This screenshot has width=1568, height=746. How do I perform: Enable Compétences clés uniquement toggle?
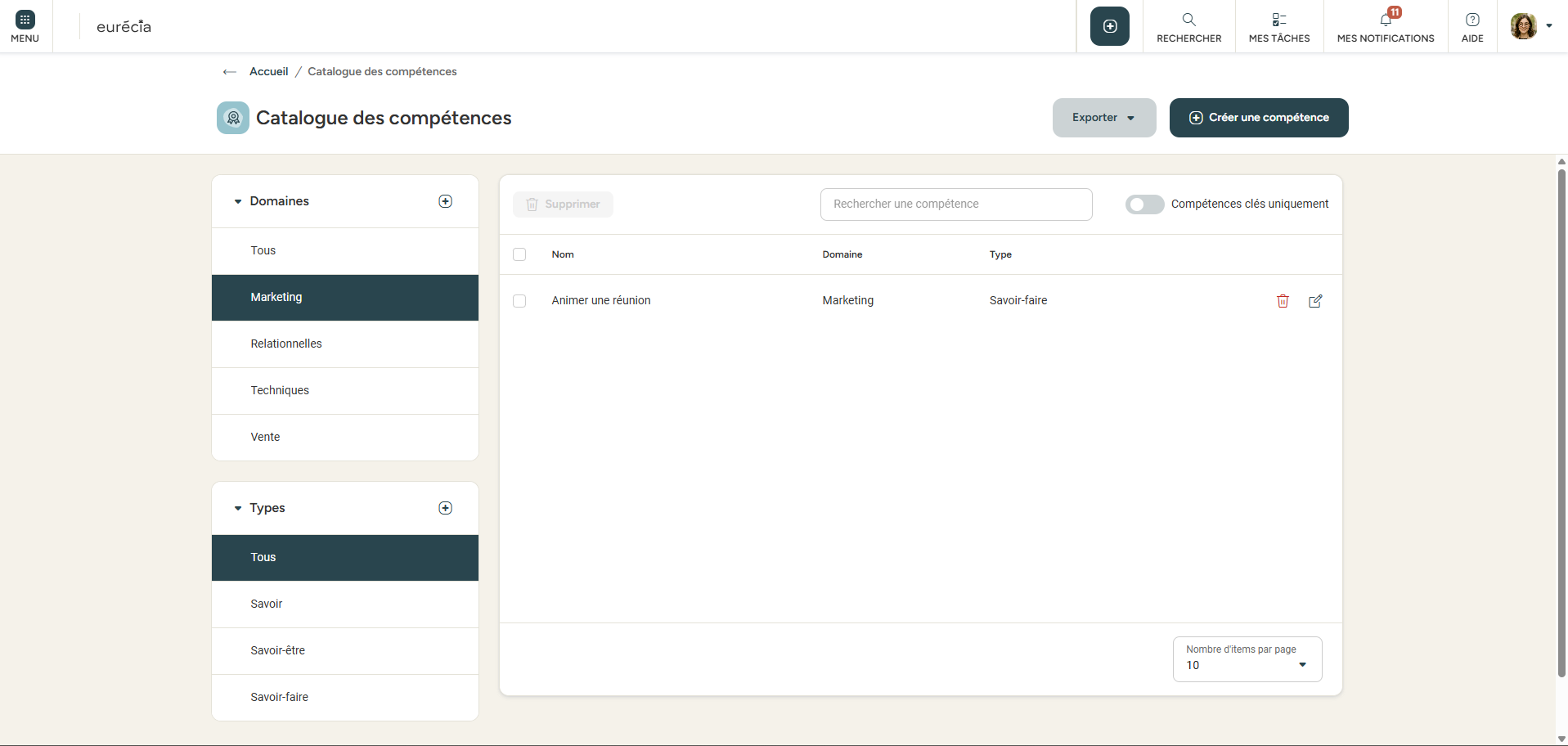tap(1144, 204)
